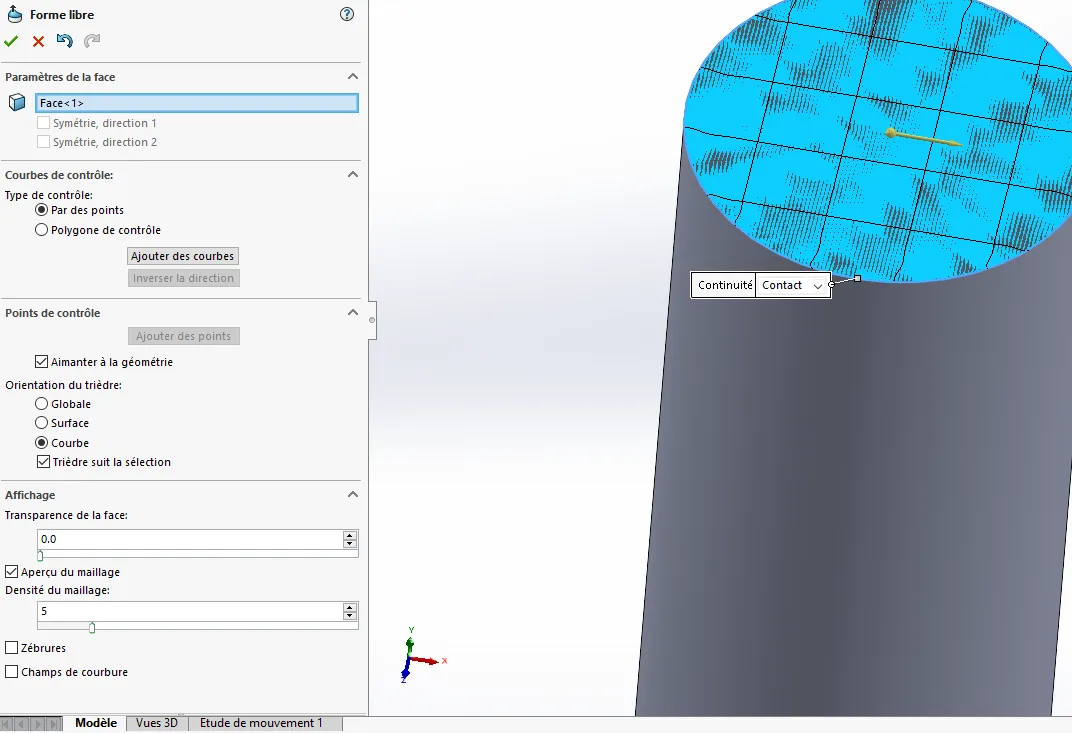Click the panel collapse handle on divider

click(372, 320)
